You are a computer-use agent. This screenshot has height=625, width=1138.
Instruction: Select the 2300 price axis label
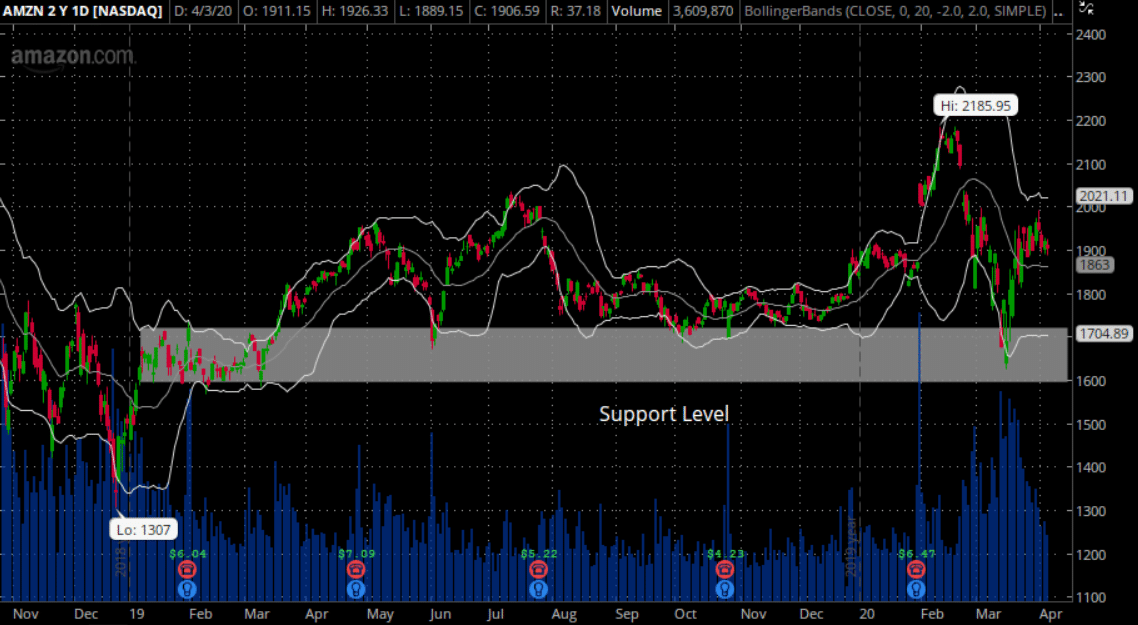(1092, 77)
